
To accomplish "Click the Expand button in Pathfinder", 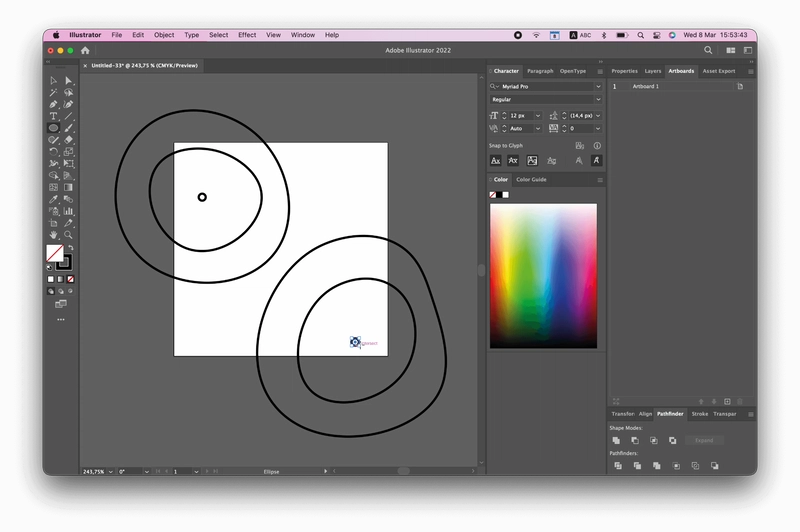I will [704, 440].
